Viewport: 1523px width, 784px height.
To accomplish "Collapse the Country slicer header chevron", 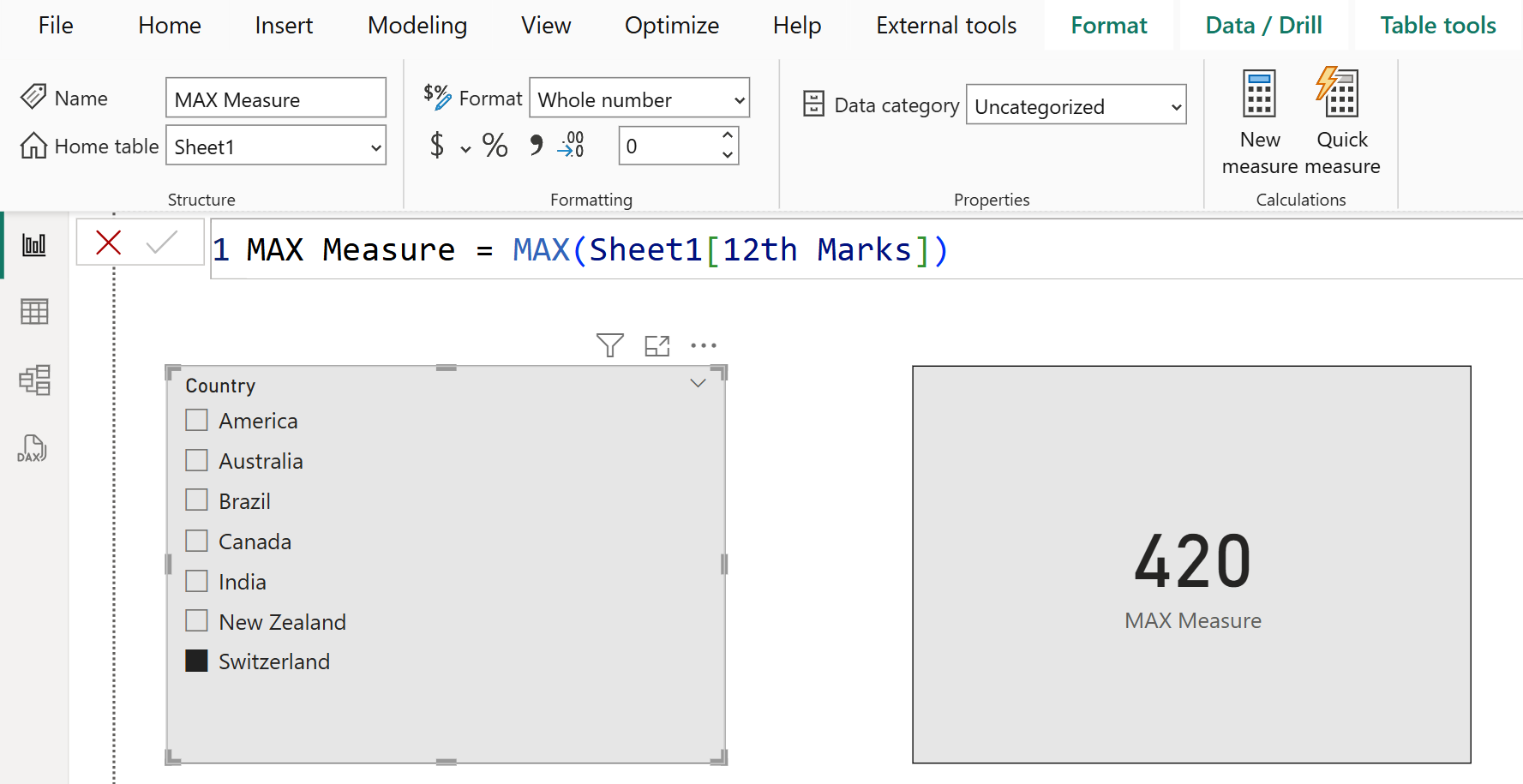I will (698, 383).
